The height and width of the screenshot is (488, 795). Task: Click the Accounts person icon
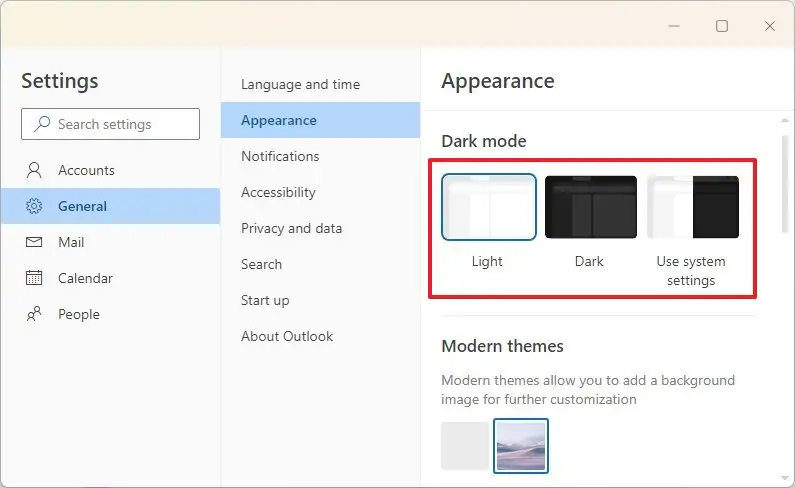tap(35, 170)
